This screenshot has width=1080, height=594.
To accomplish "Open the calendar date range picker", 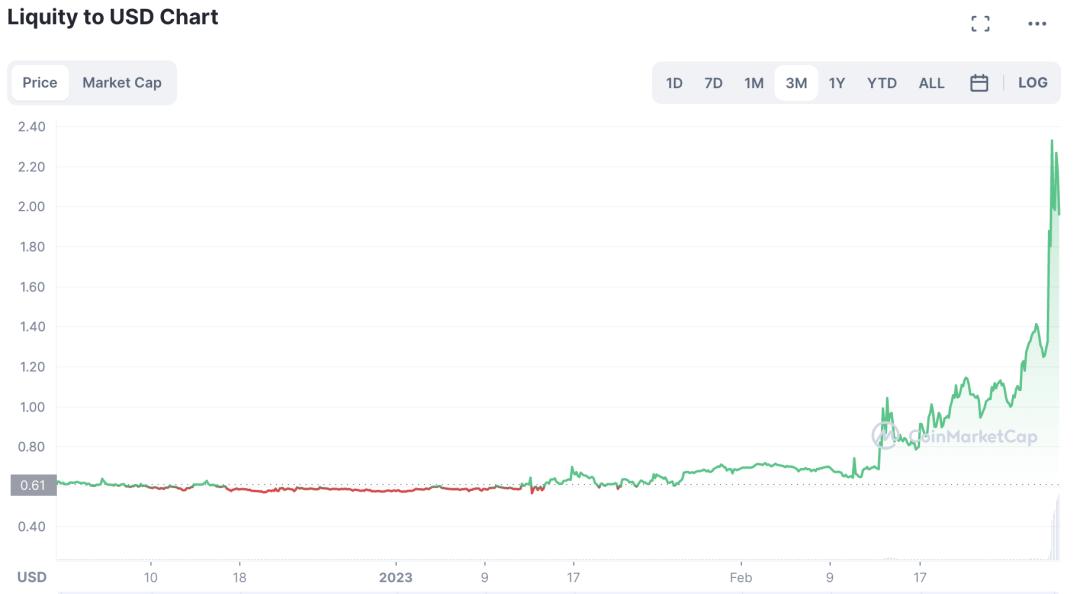I will [979, 83].
